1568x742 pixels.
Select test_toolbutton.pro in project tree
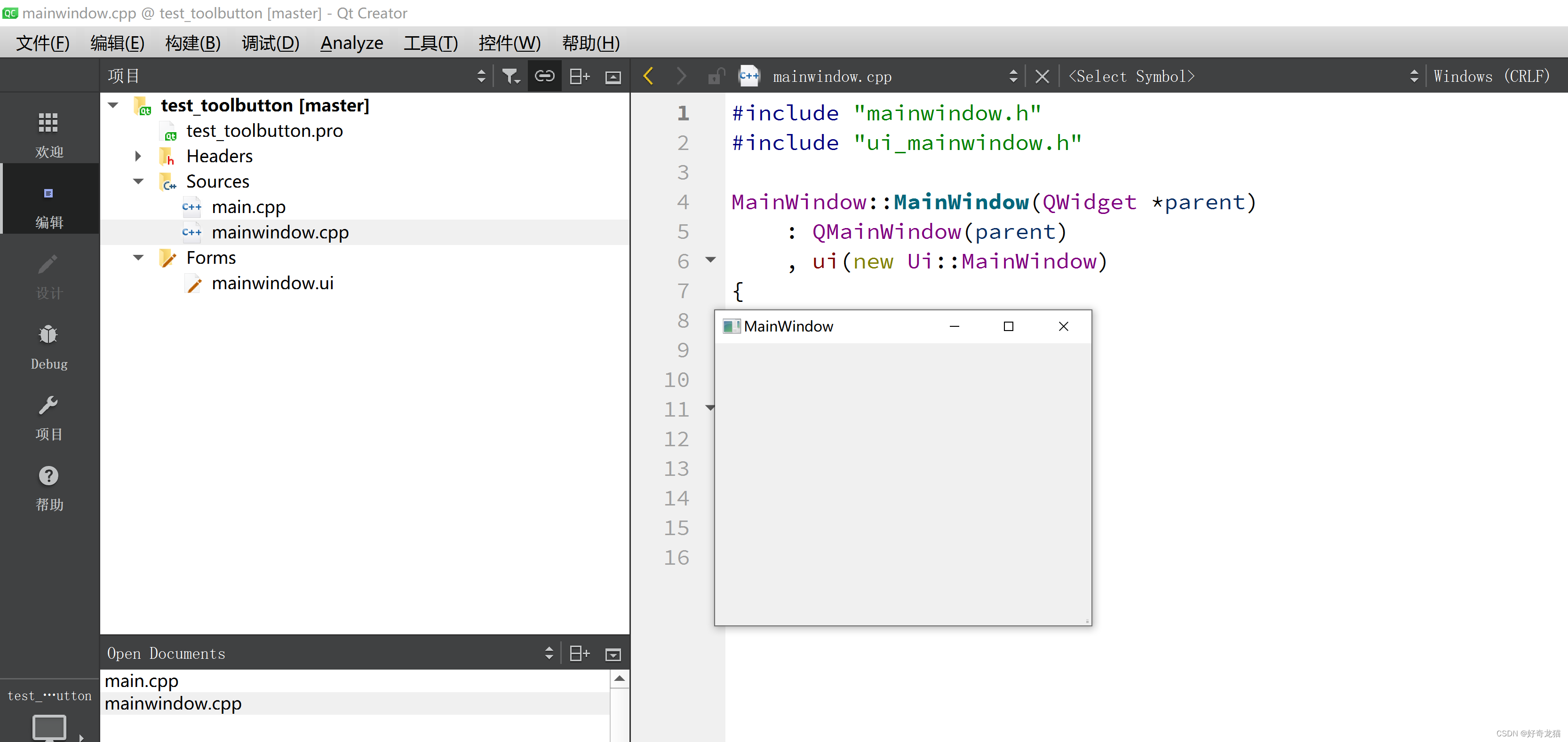coord(264,131)
